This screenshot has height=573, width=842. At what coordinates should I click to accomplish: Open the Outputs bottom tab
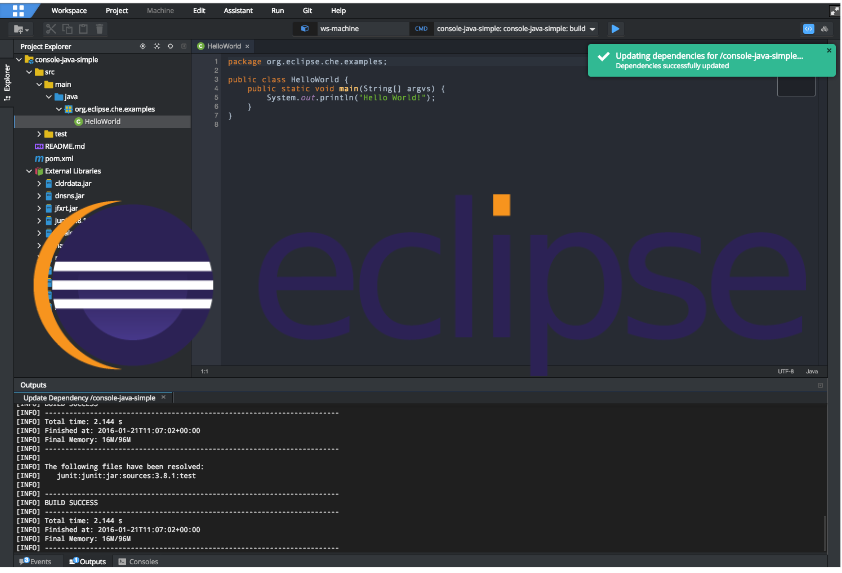[88, 561]
